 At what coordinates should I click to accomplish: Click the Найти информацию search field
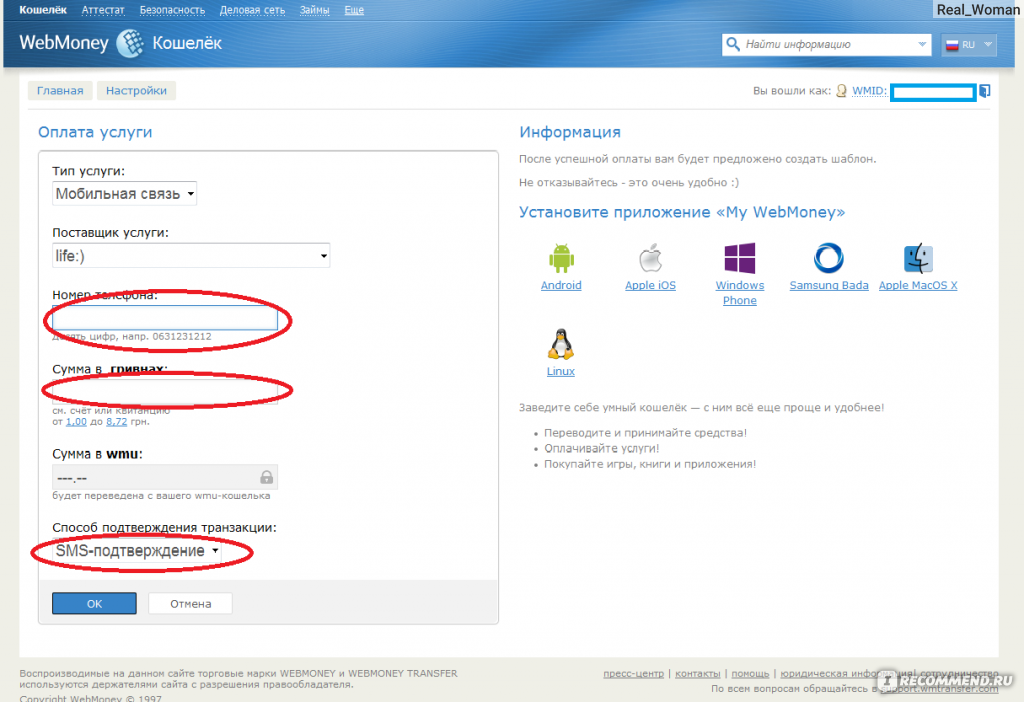click(826, 44)
